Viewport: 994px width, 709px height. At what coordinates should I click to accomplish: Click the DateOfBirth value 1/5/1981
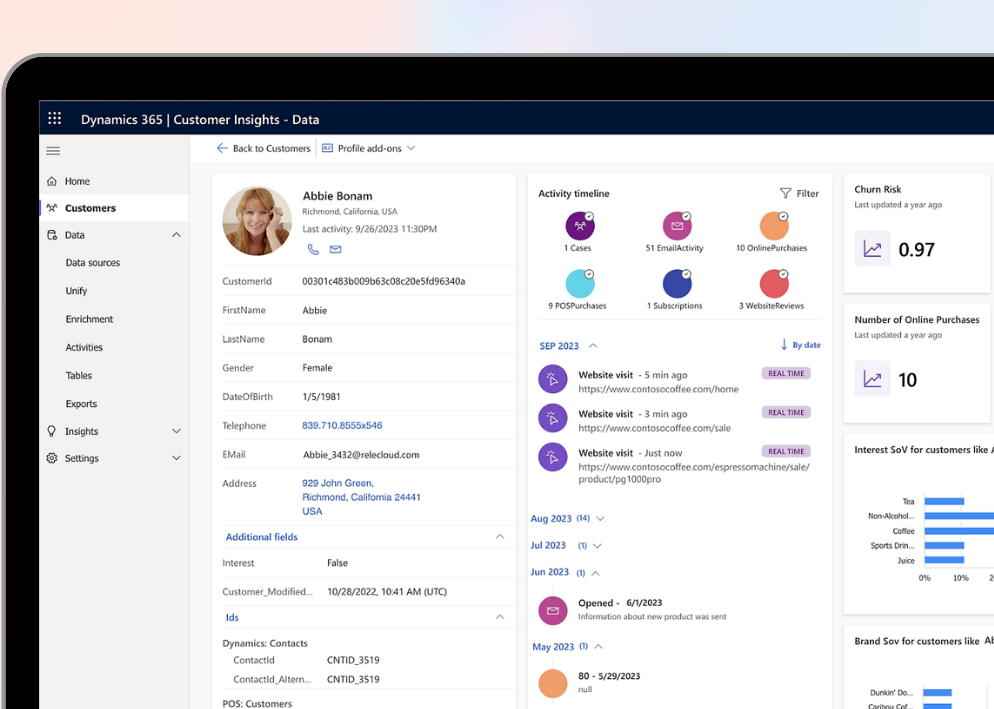coord(321,397)
